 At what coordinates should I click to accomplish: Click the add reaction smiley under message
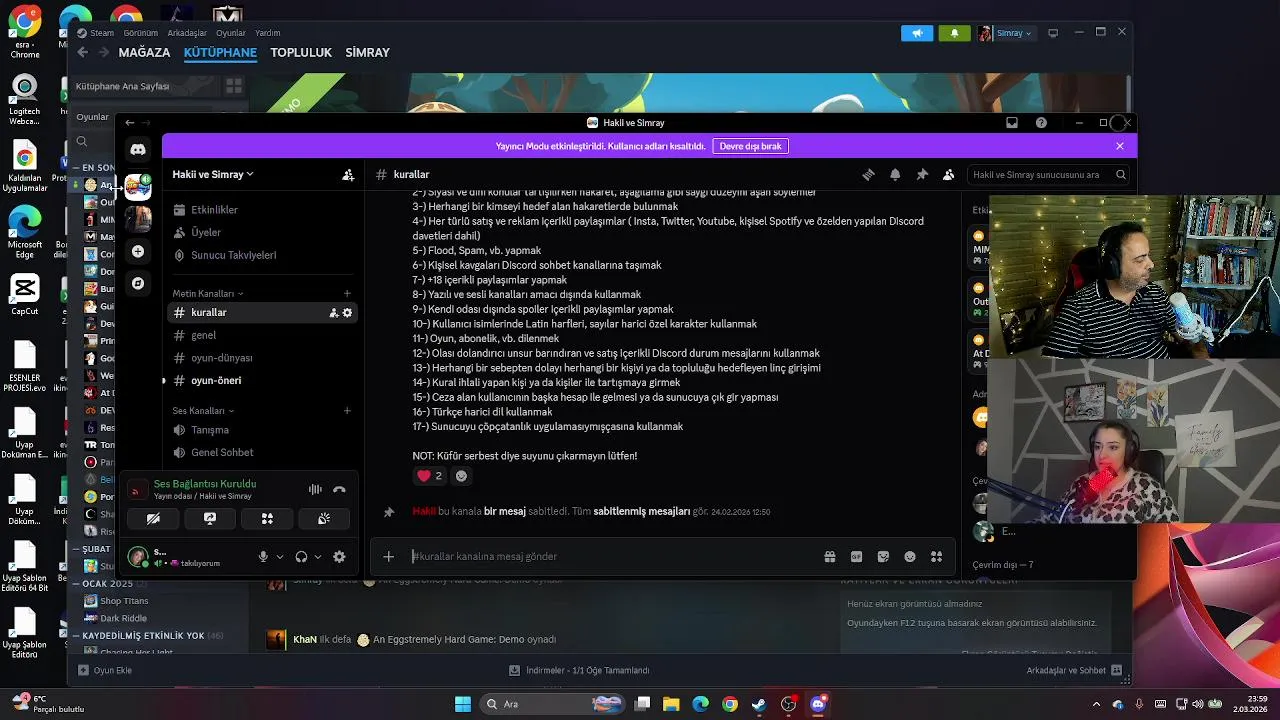click(x=461, y=476)
